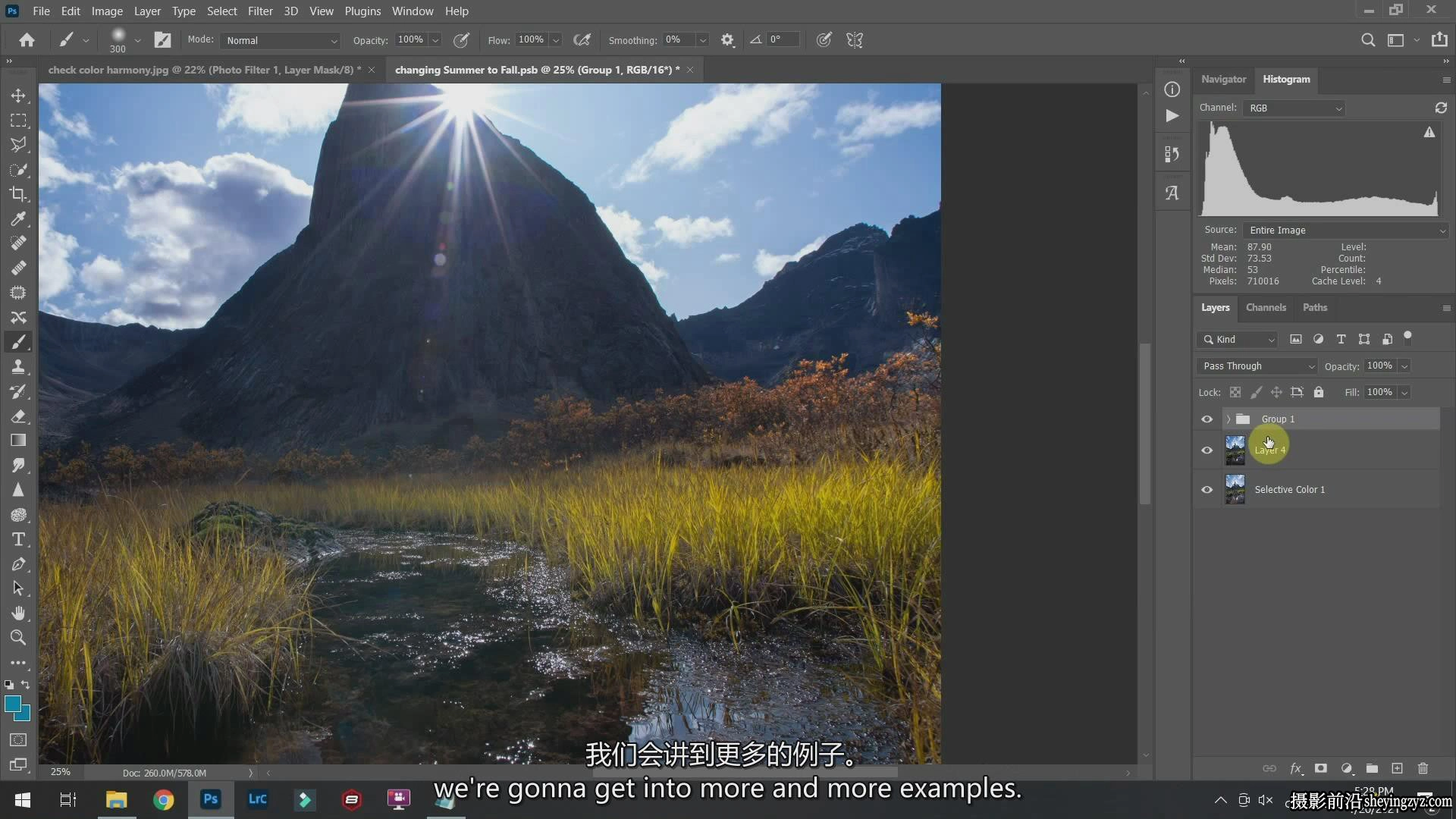The width and height of the screenshot is (1456, 819).
Task: Toggle lock all
Action: pos(1319,392)
